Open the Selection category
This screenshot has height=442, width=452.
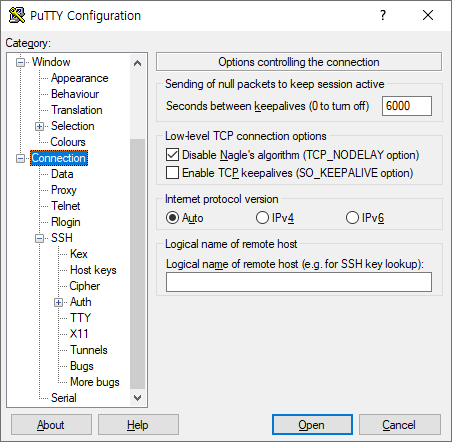(73, 126)
